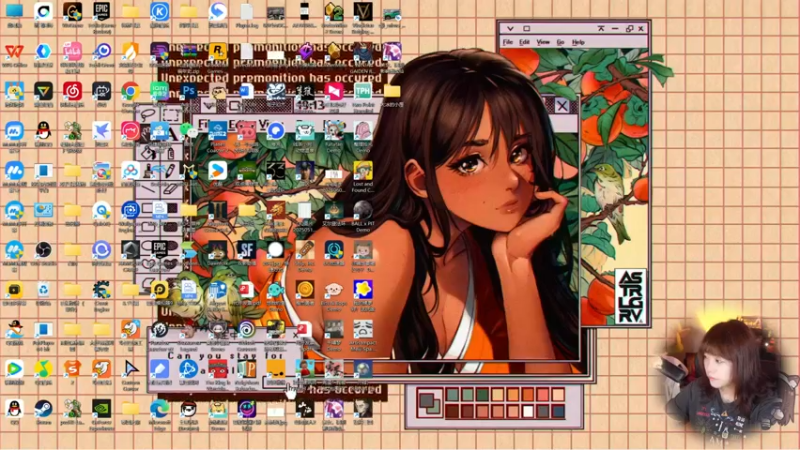Image resolution: width=800 pixels, height=450 pixels.
Task: Open the green WeChat icon
Action: pyautogui.click(x=189, y=131)
